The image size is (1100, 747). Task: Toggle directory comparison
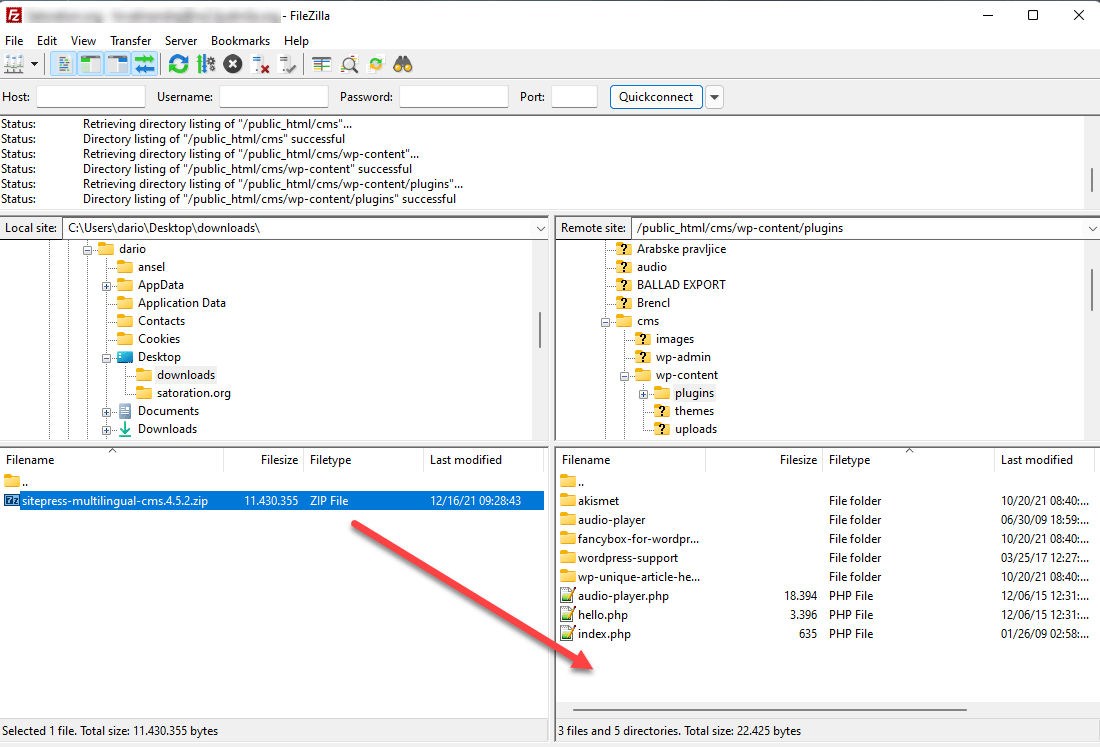(349, 65)
